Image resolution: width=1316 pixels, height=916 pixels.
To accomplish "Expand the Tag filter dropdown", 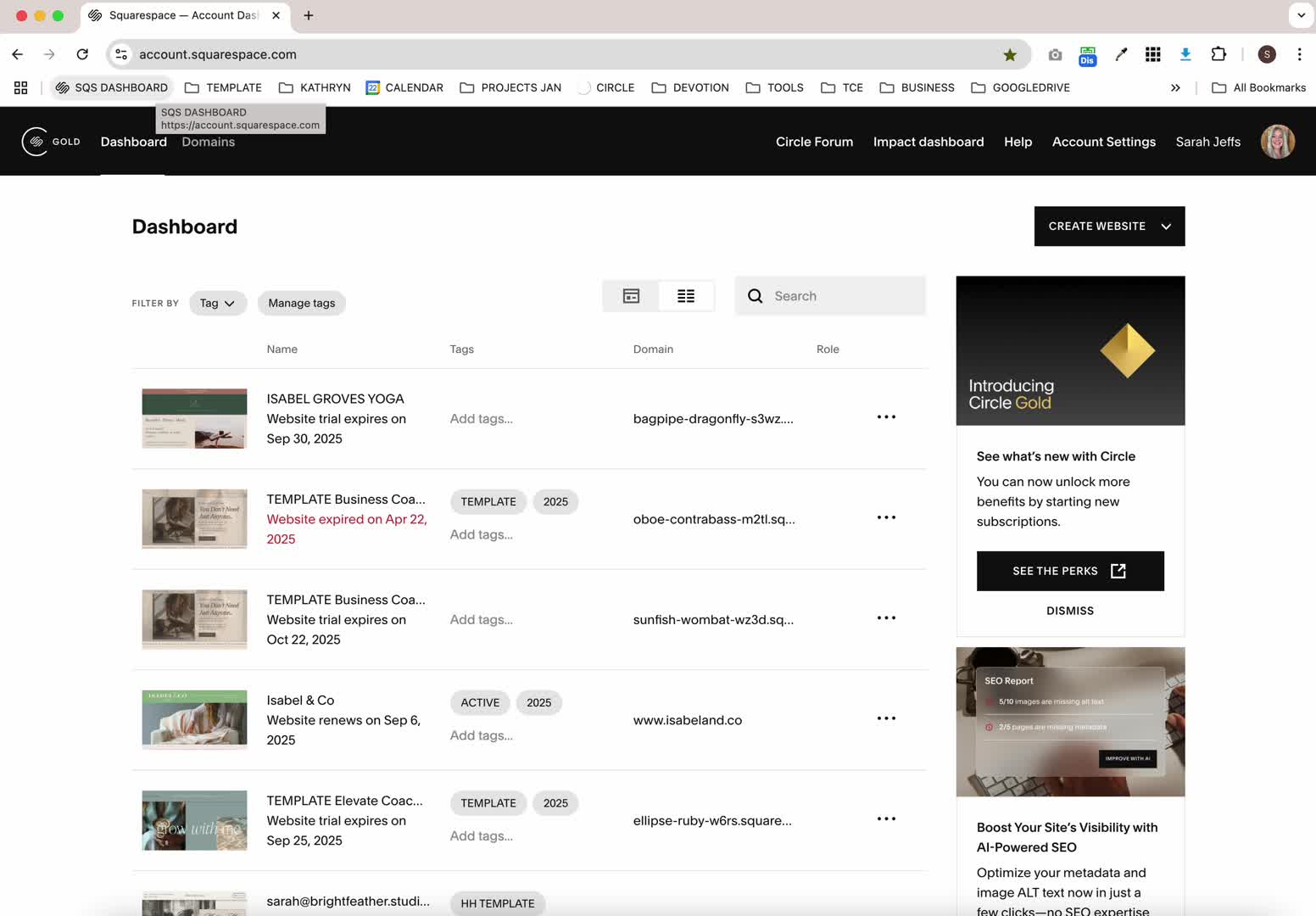I will click(x=218, y=303).
